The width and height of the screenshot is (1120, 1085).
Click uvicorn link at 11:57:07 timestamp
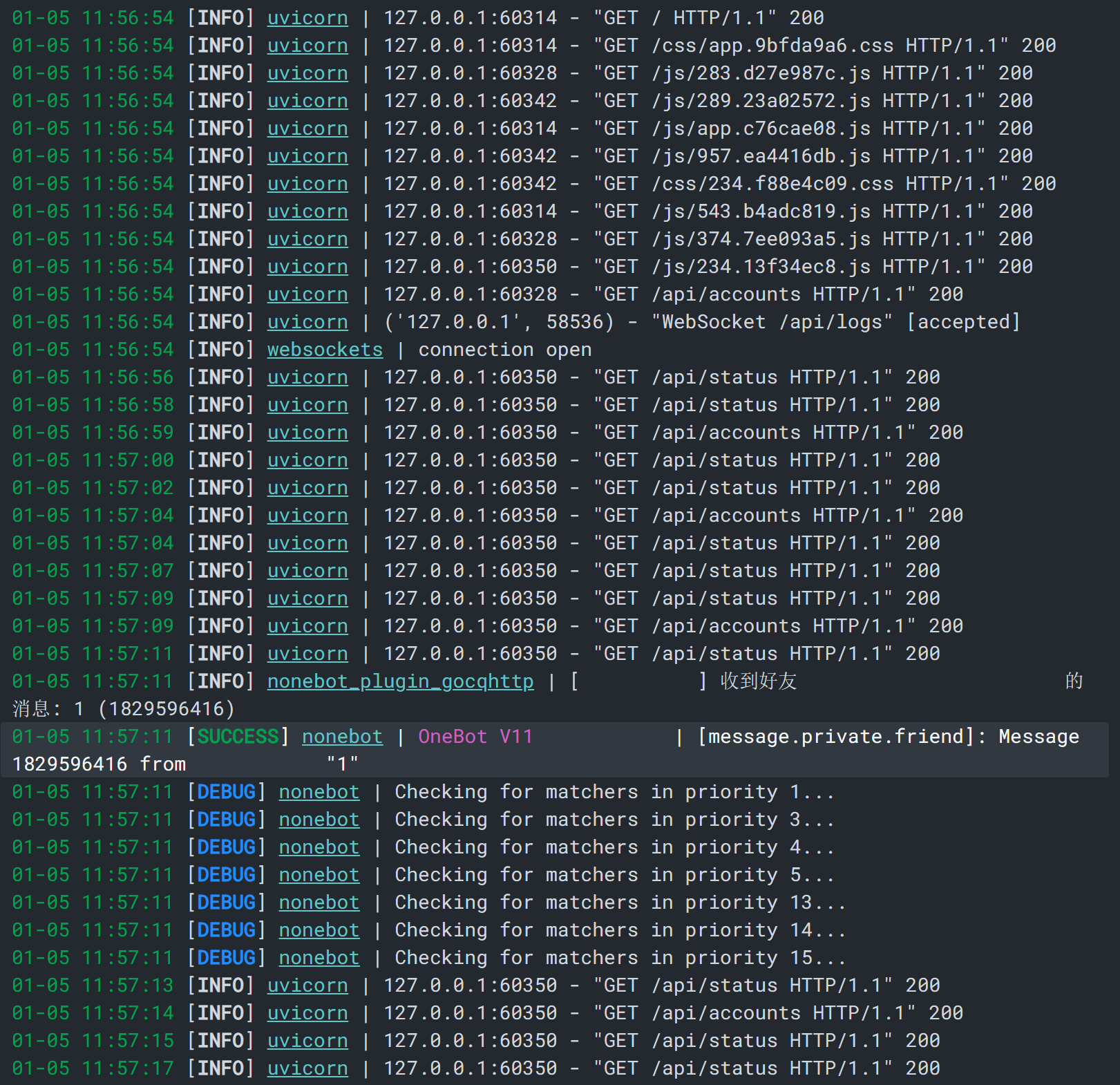point(307,571)
